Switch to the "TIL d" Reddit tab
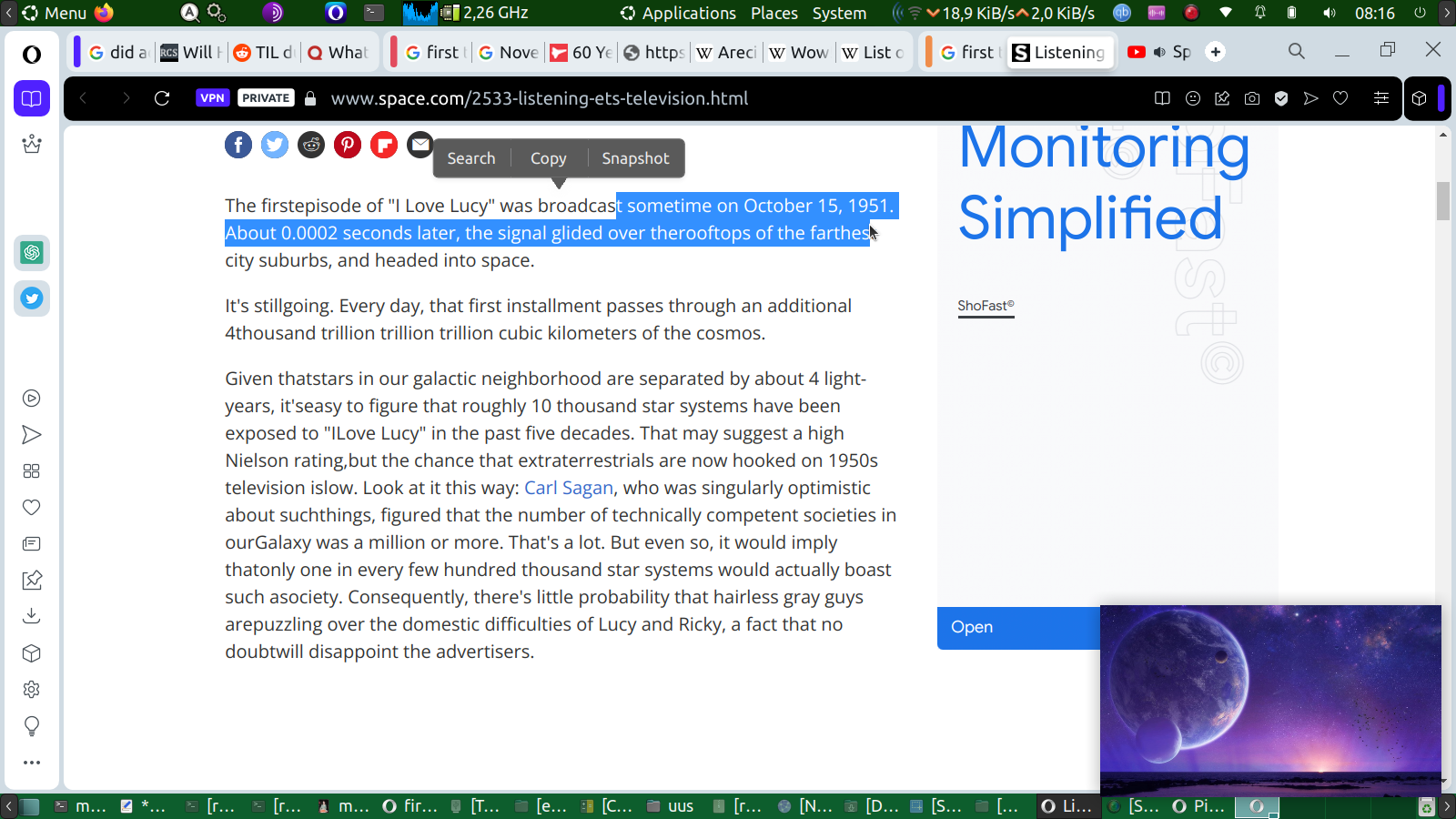Image resolution: width=1456 pixels, height=819 pixels. (263, 52)
